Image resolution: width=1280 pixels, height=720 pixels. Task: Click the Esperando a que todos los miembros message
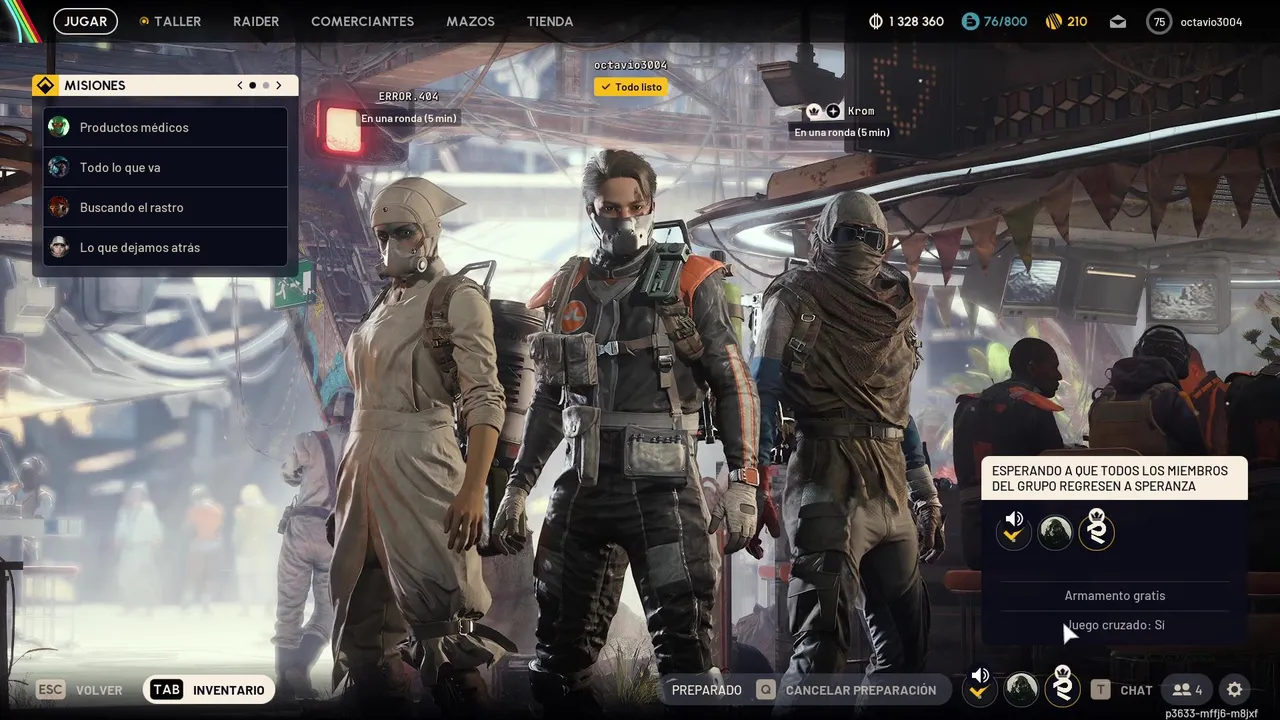(x=1115, y=478)
